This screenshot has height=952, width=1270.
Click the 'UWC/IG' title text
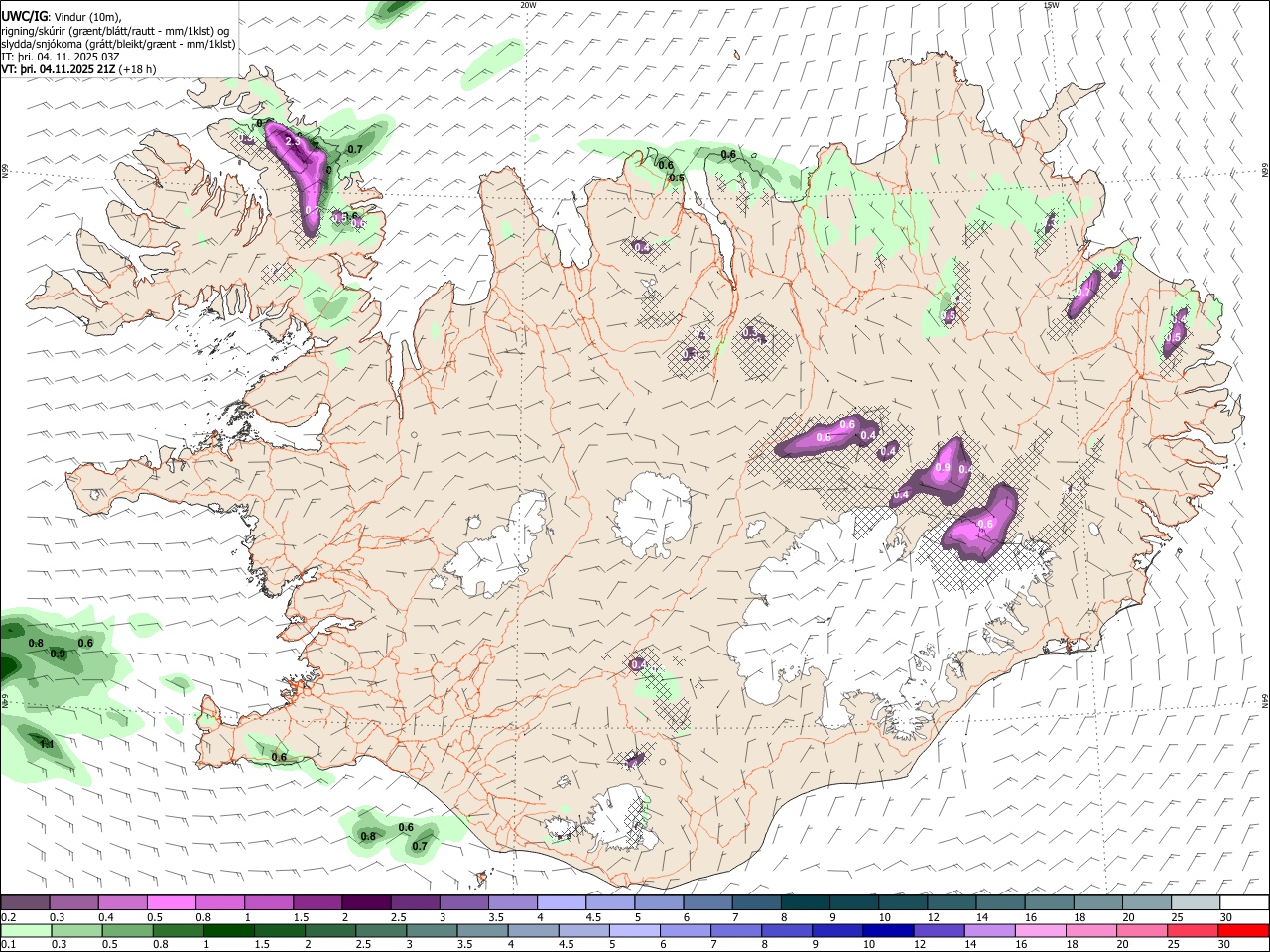[x=24, y=17]
